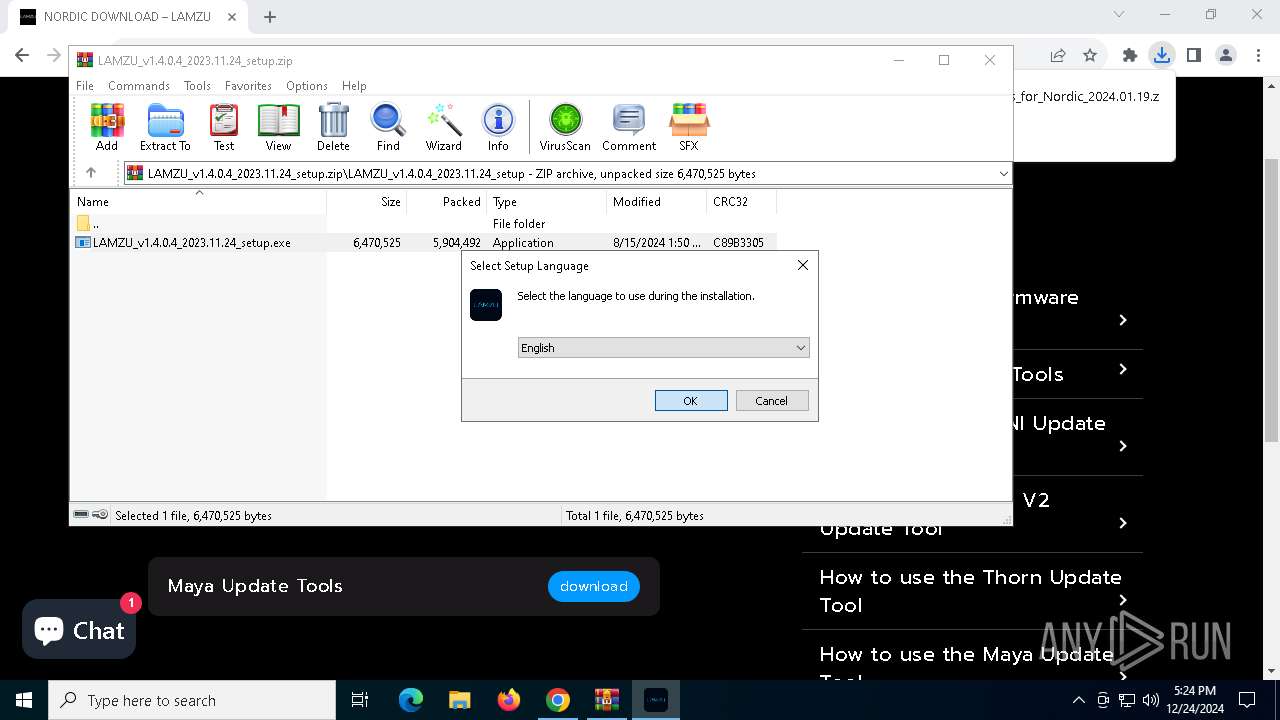Show hidden system tray icons

click(1078, 700)
